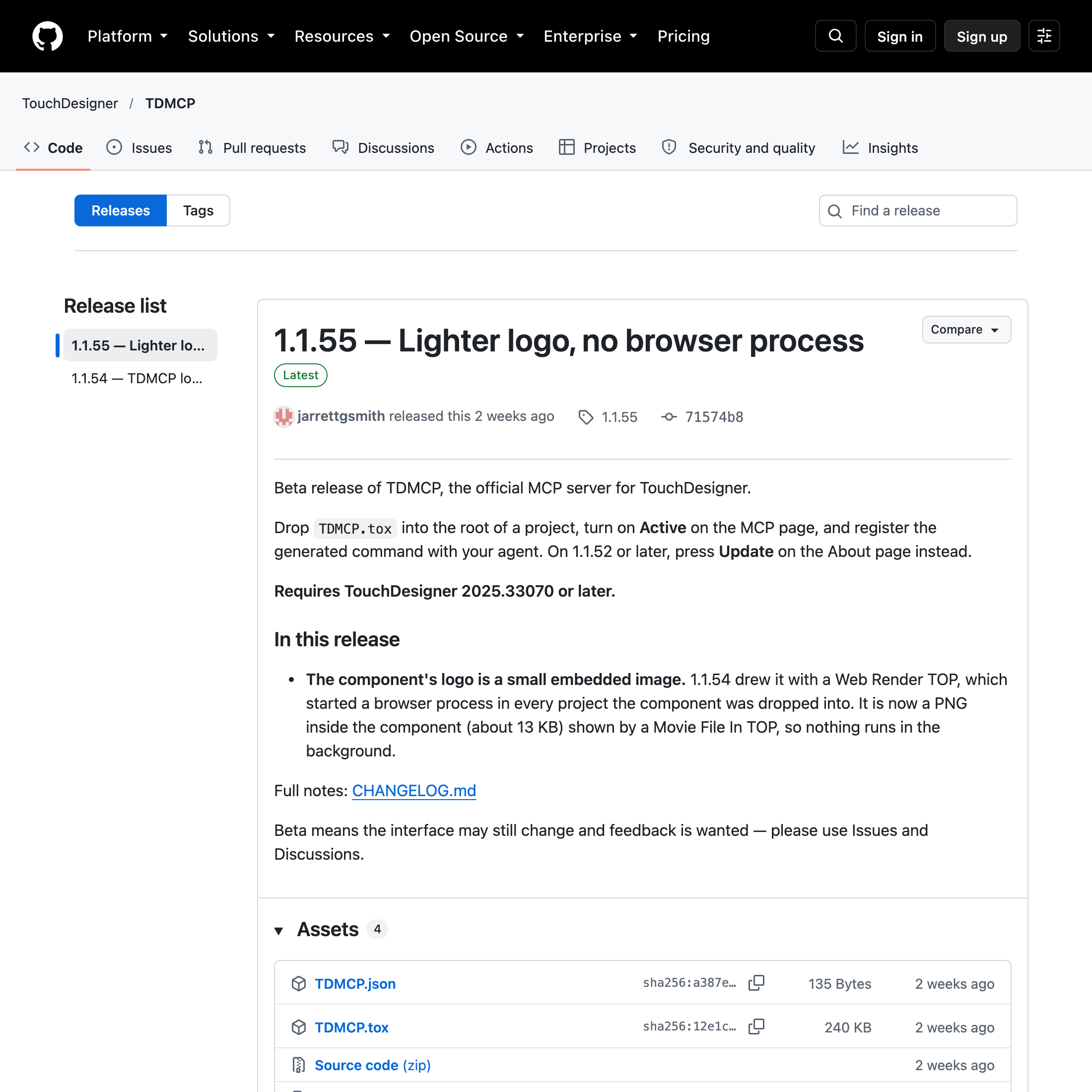Open the 71574b8 commit link

(x=714, y=417)
